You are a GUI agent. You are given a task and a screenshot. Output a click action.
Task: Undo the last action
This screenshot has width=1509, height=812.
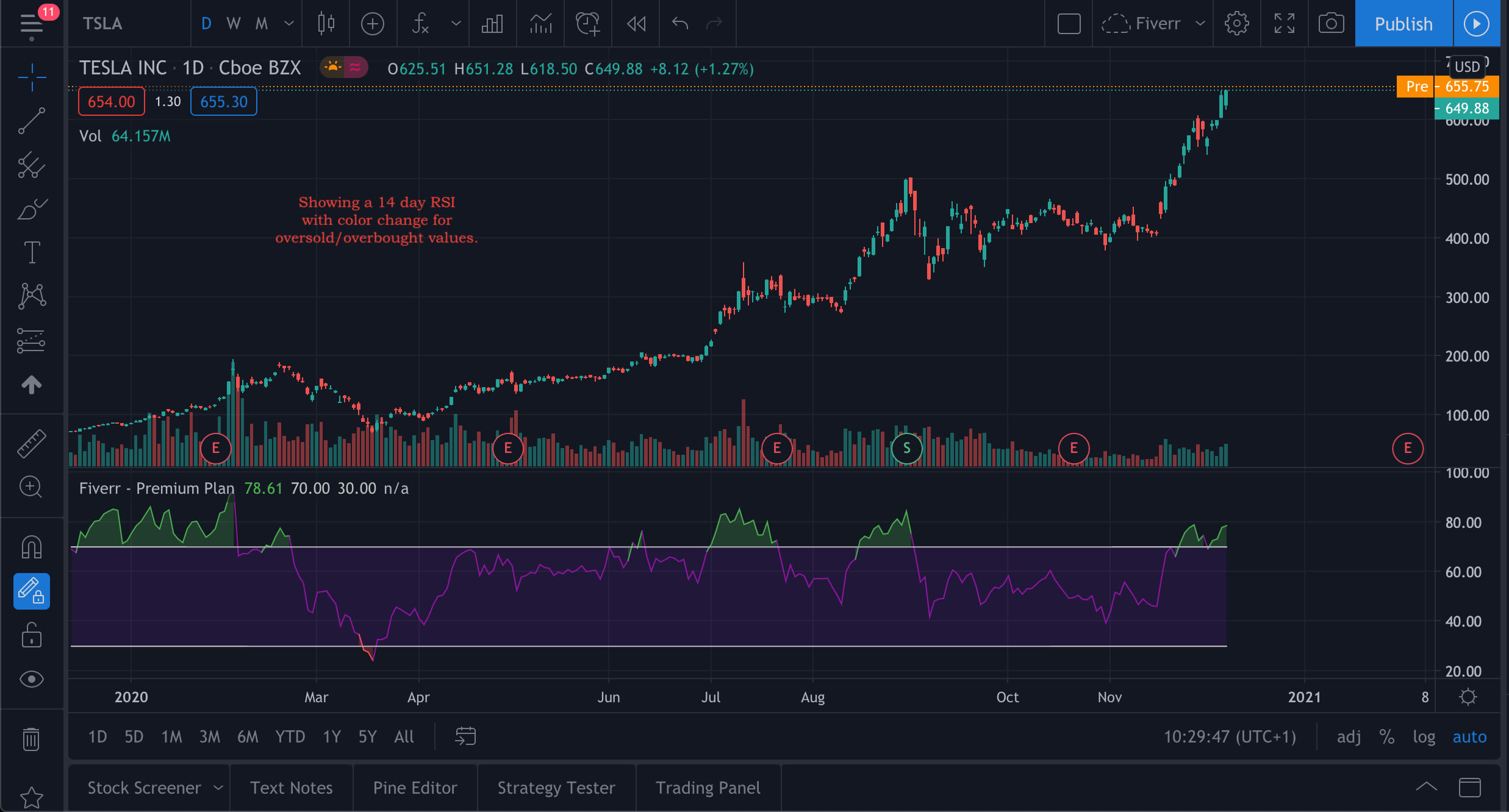680,24
